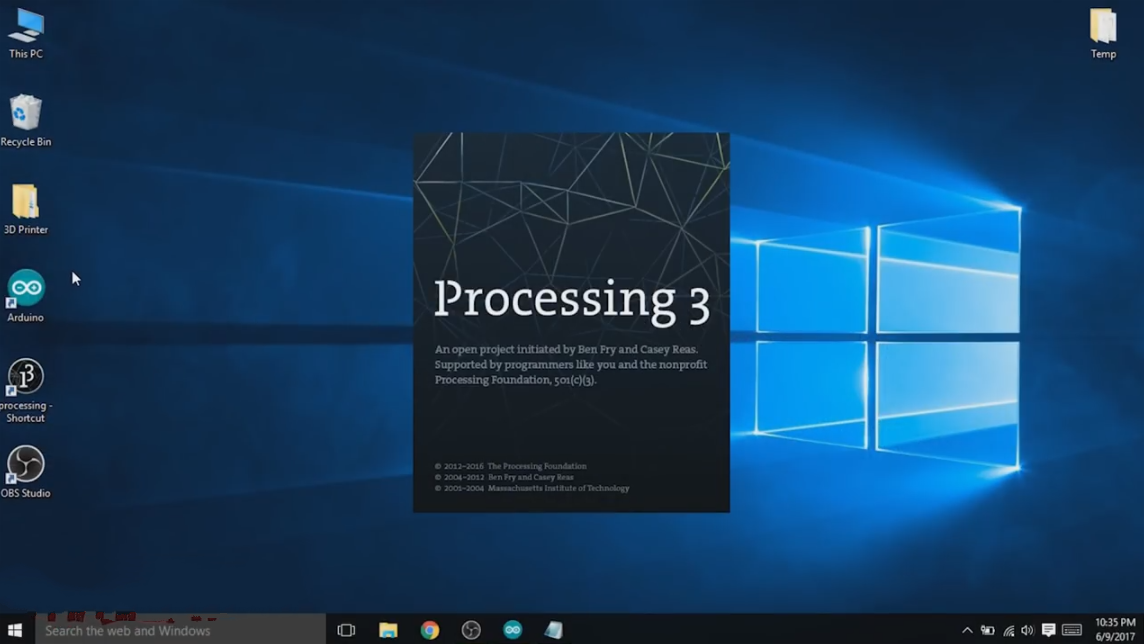The image size is (1144, 644).
Task: Click the "Processing Foundation, 501(c)(3)." text
Action: pos(516,380)
